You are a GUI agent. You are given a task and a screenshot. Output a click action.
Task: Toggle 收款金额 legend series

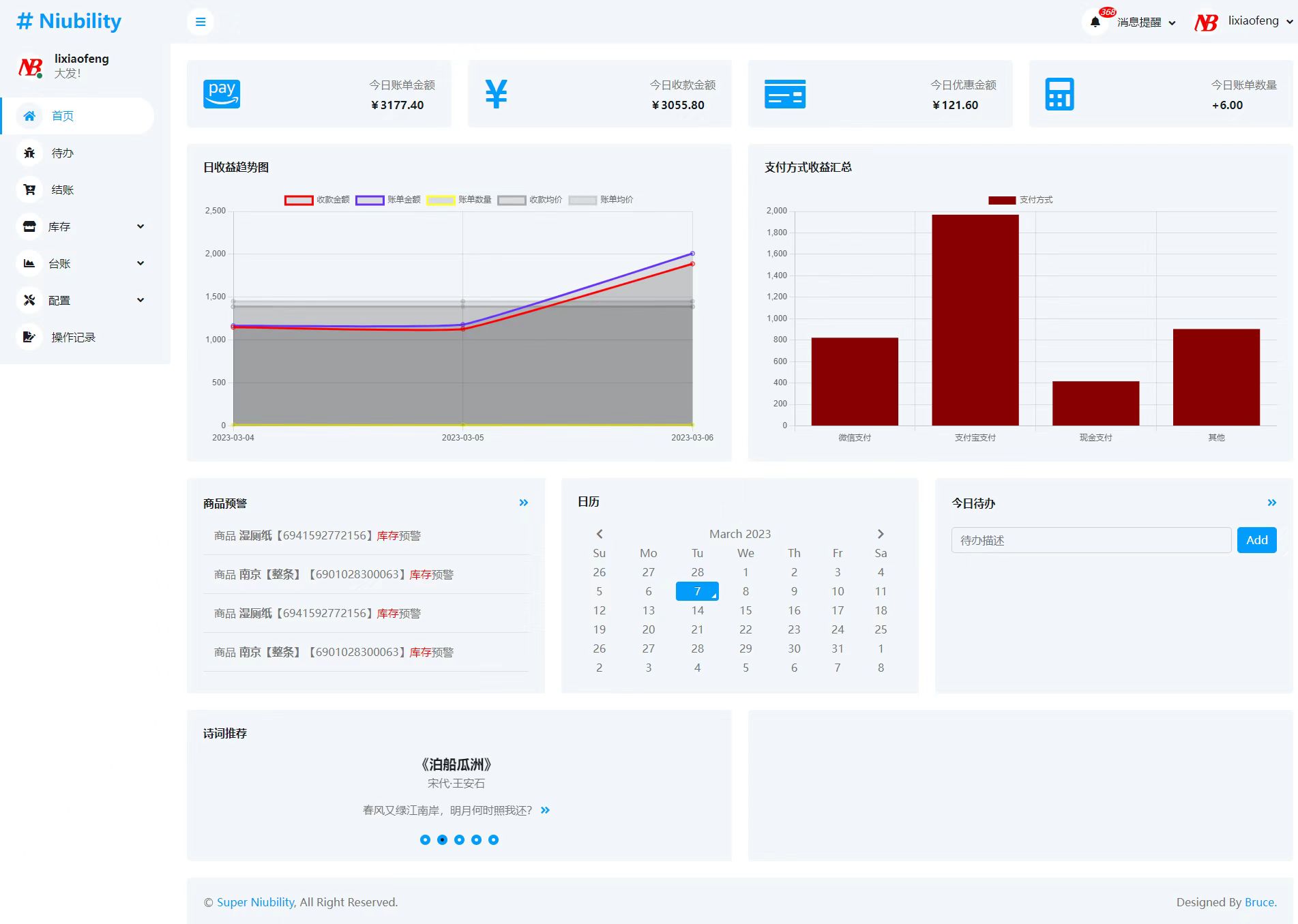point(317,200)
